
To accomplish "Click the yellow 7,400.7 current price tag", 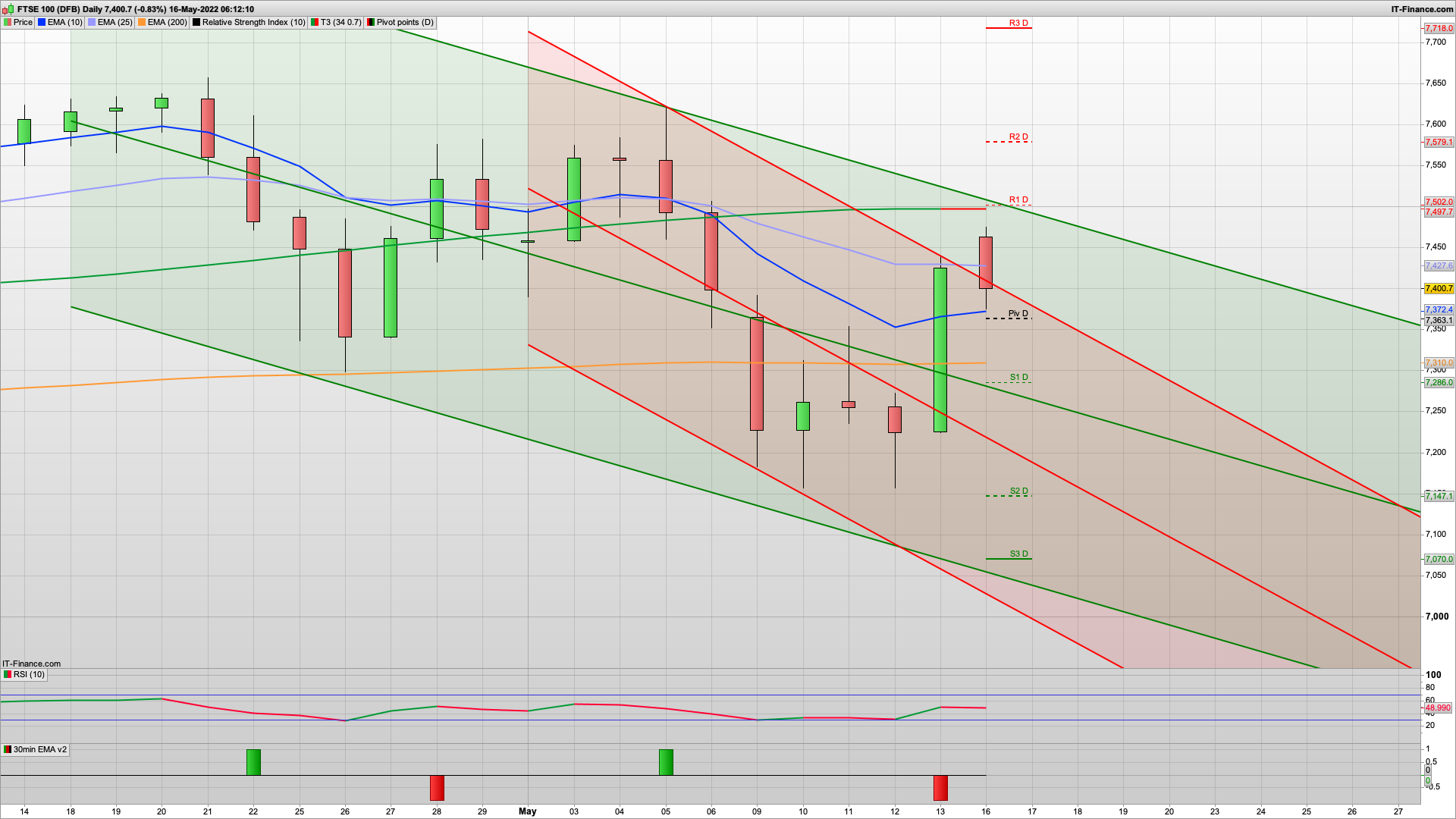I will 1439,289.
